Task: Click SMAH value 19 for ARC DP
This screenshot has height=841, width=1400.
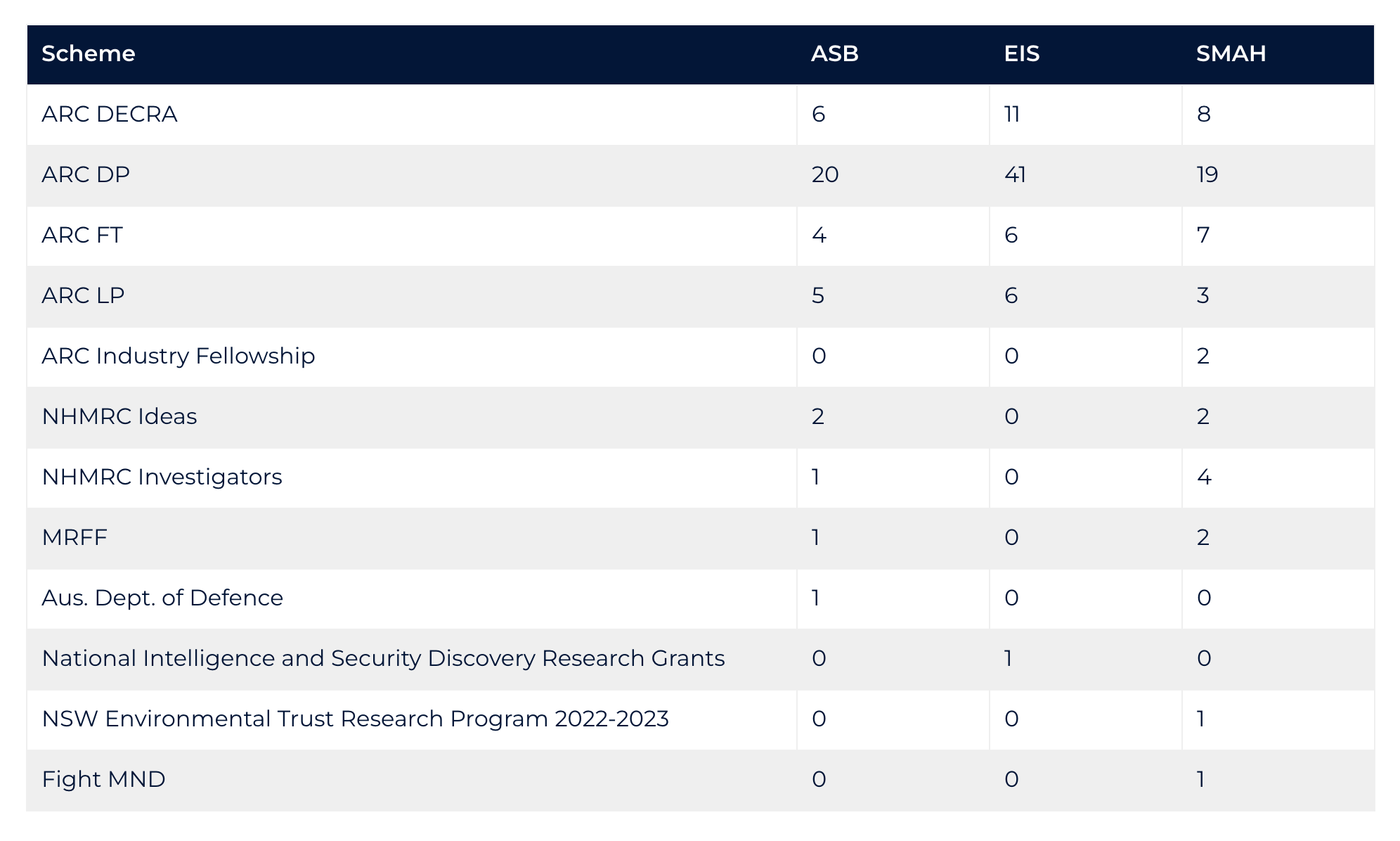Action: (1207, 174)
